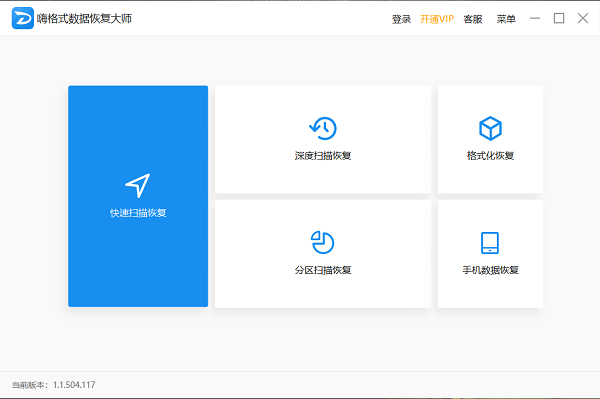600x399 pixels.
Task: Open the 深度扫描恢复 label
Action: click(x=323, y=156)
